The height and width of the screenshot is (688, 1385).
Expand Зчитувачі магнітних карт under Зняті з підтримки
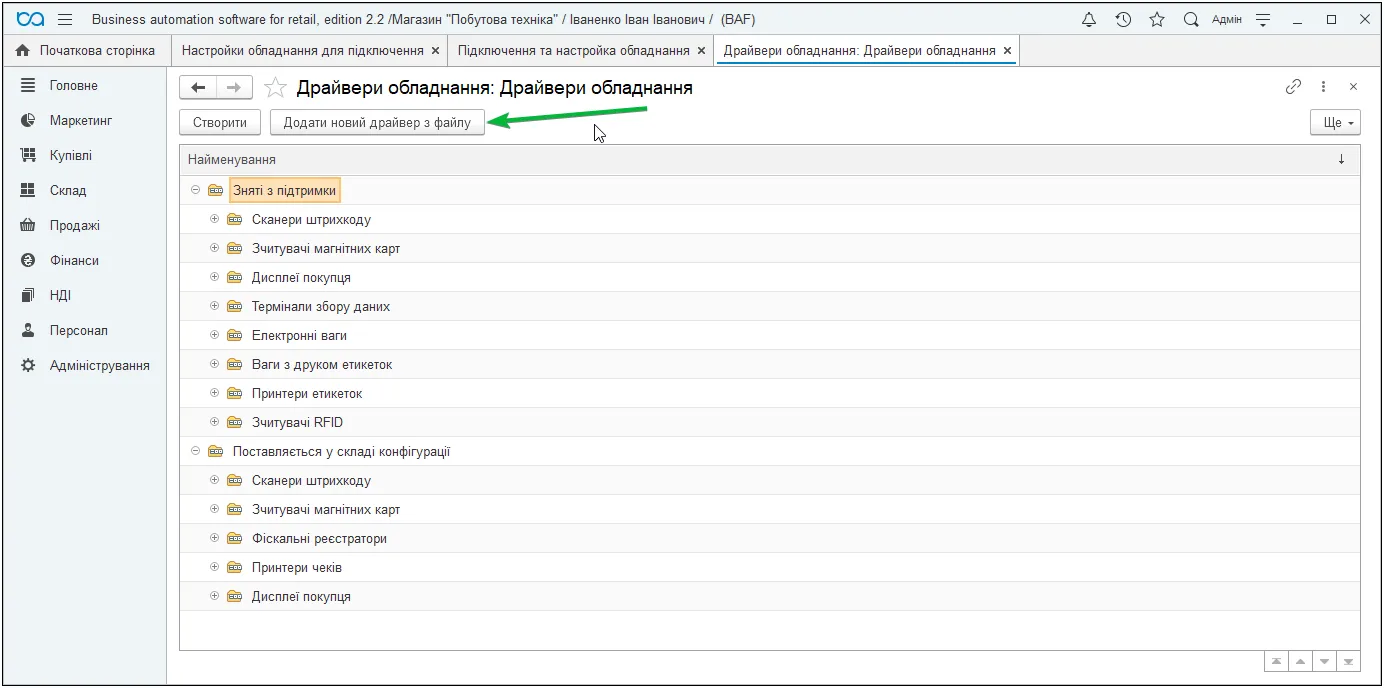[x=214, y=248]
